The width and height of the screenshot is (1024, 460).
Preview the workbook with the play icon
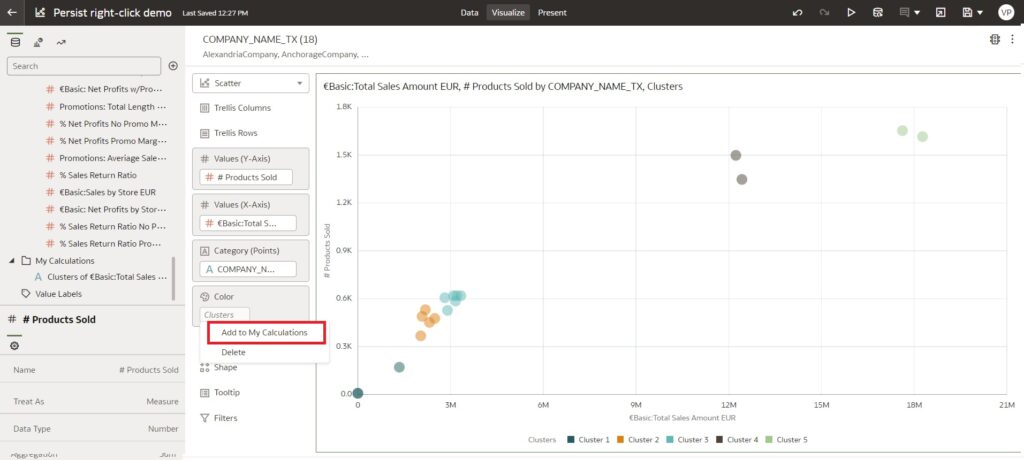tap(851, 12)
